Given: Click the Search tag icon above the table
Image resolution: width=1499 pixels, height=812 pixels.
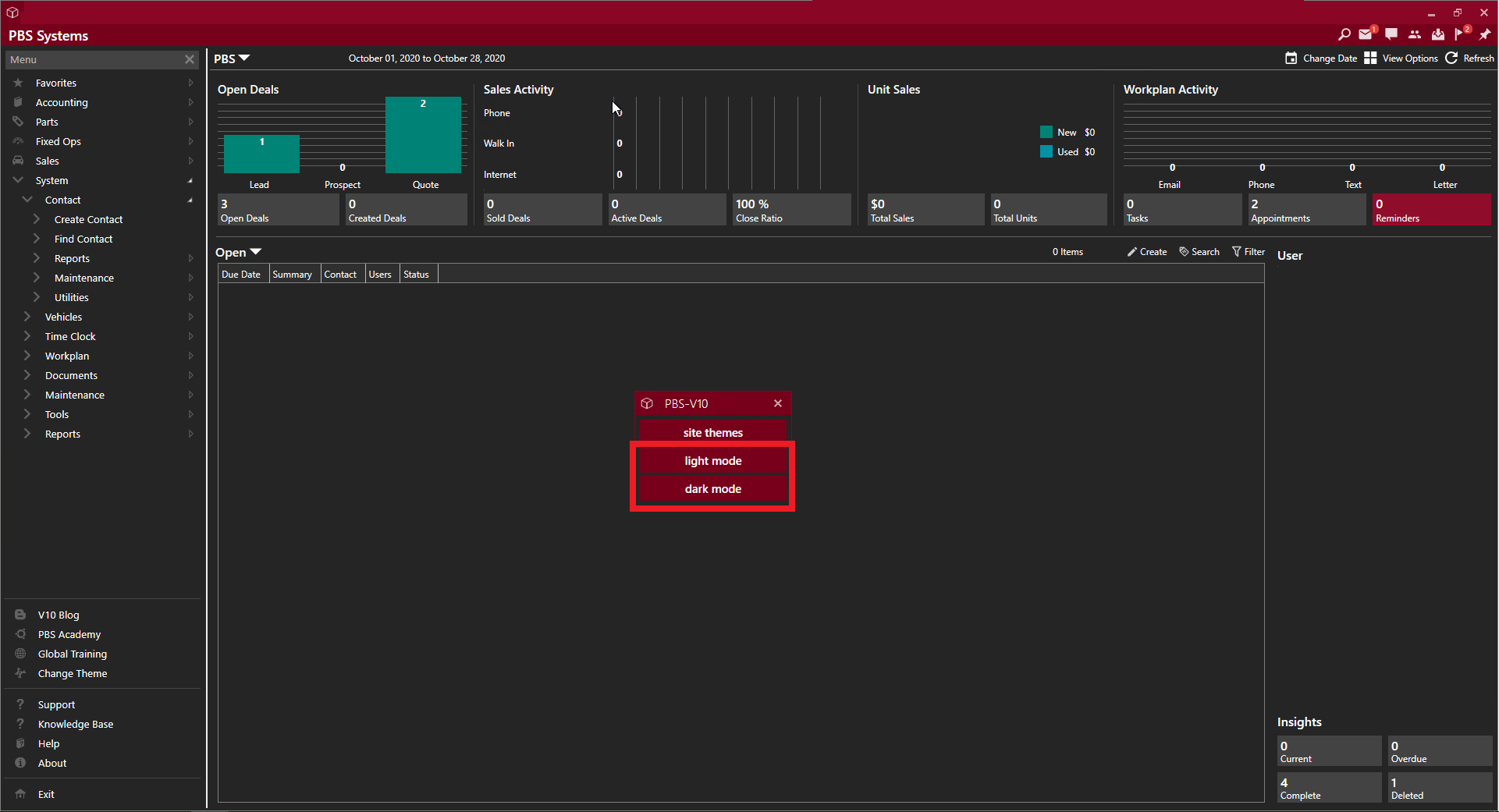Looking at the screenshot, I should (1184, 252).
